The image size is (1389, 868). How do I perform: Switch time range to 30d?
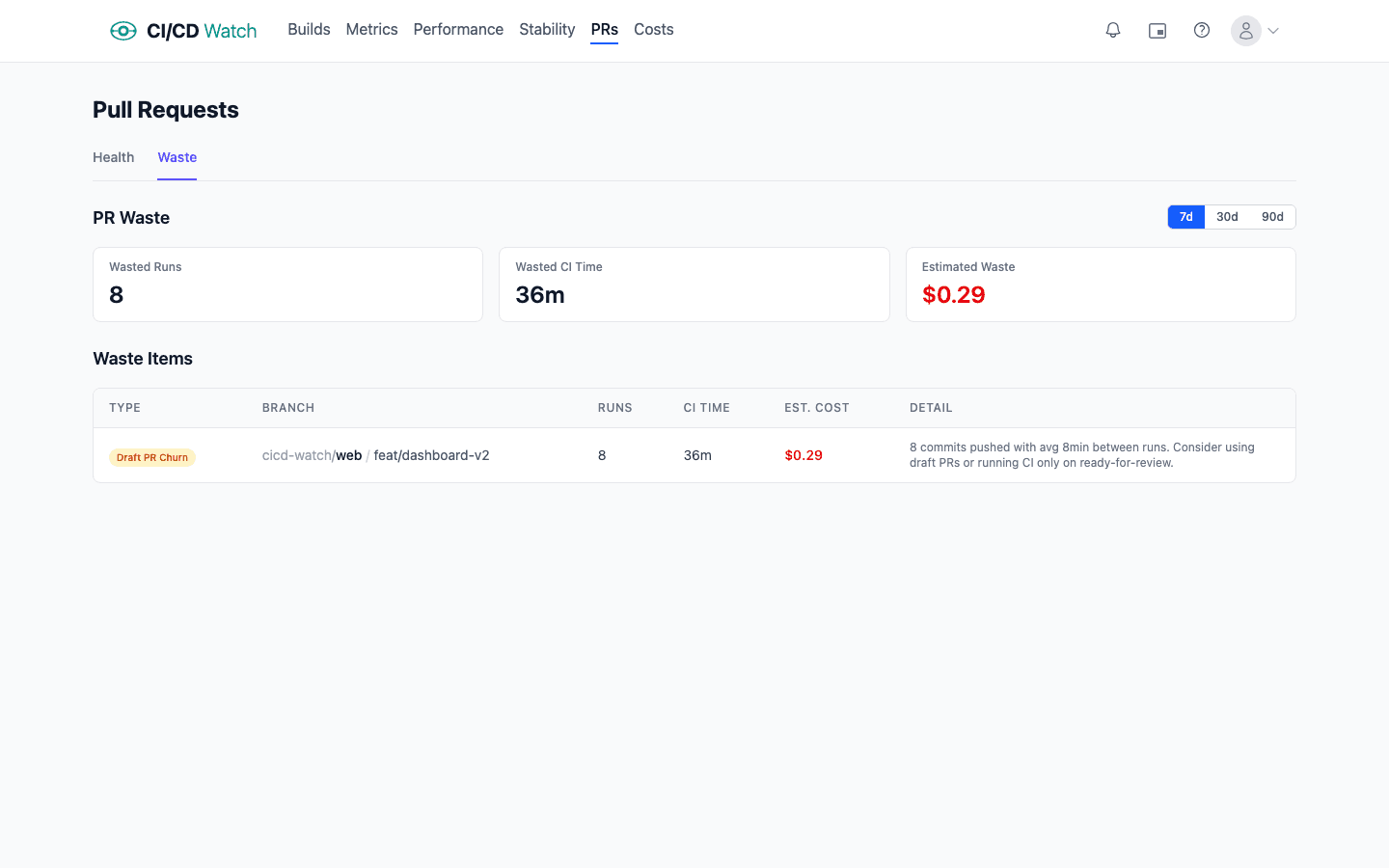coord(1227,217)
